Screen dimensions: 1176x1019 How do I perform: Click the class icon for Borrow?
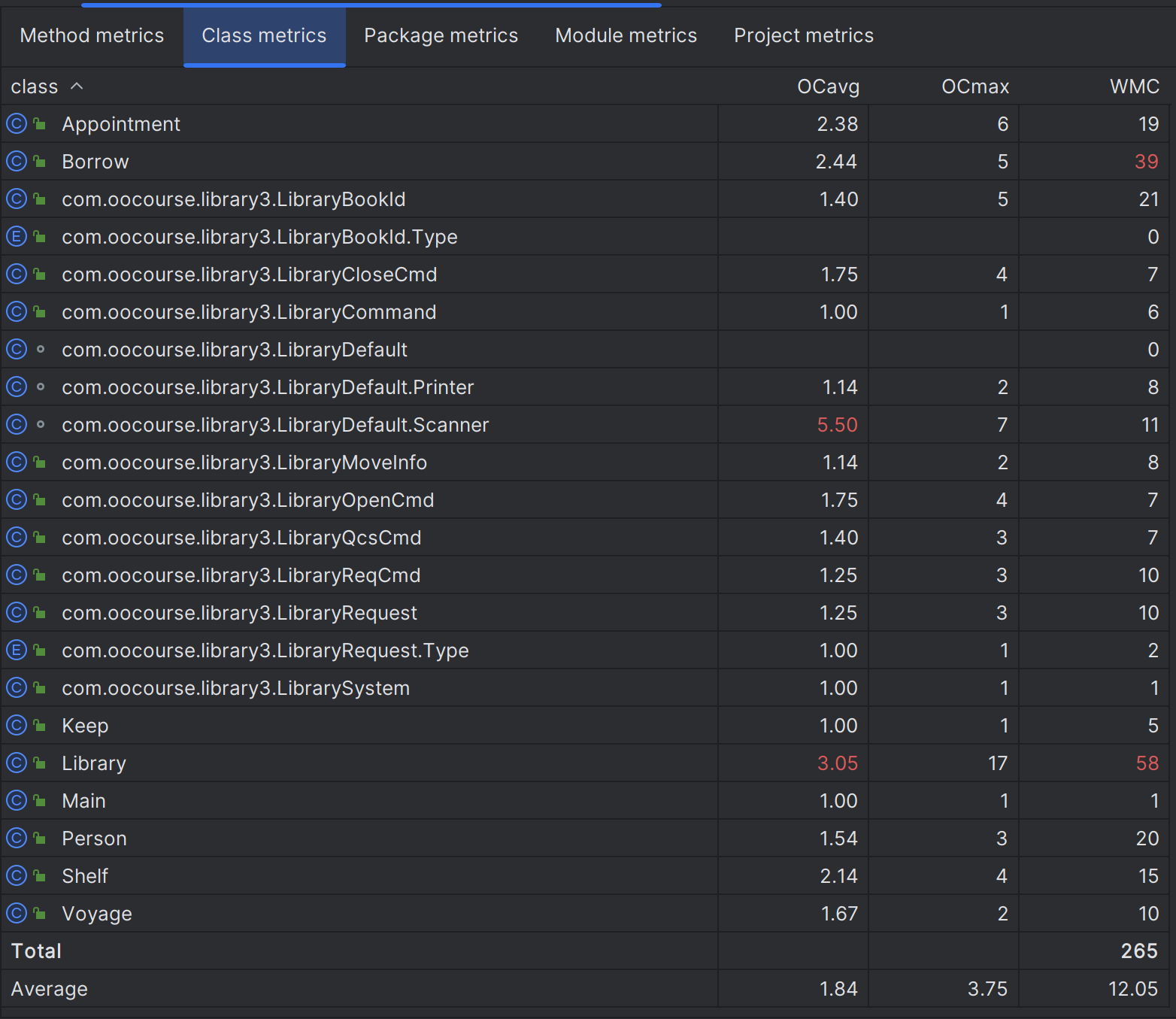coord(17,161)
